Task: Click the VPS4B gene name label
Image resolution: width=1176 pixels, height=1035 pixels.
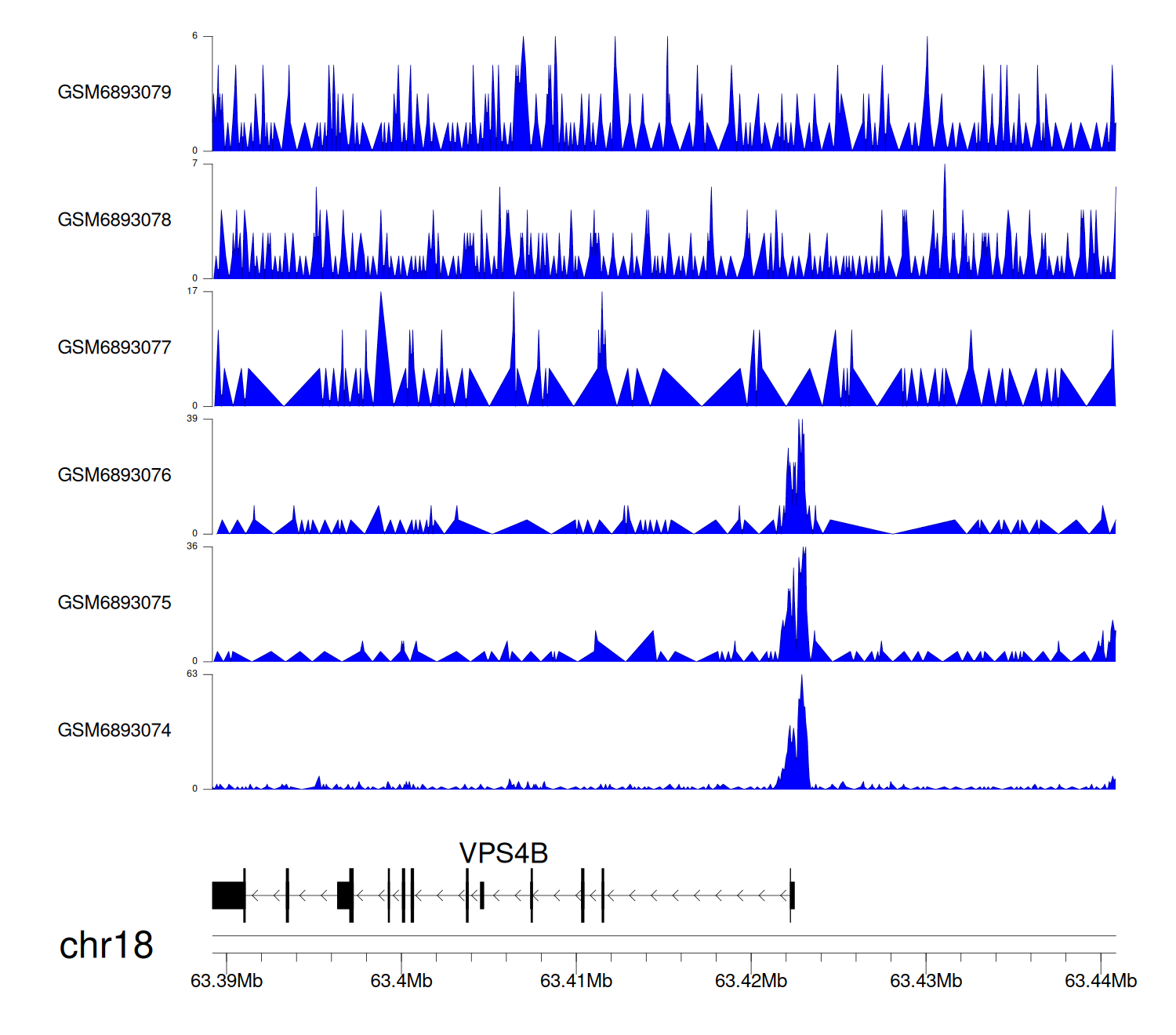Action: pos(503,853)
